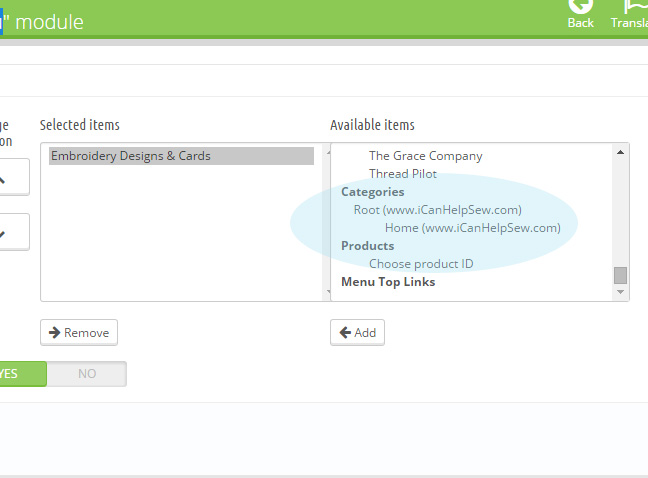Click Available items scrollbar down arrow
The height and width of the screenshot is (478, 648).
tap(620, 292)
